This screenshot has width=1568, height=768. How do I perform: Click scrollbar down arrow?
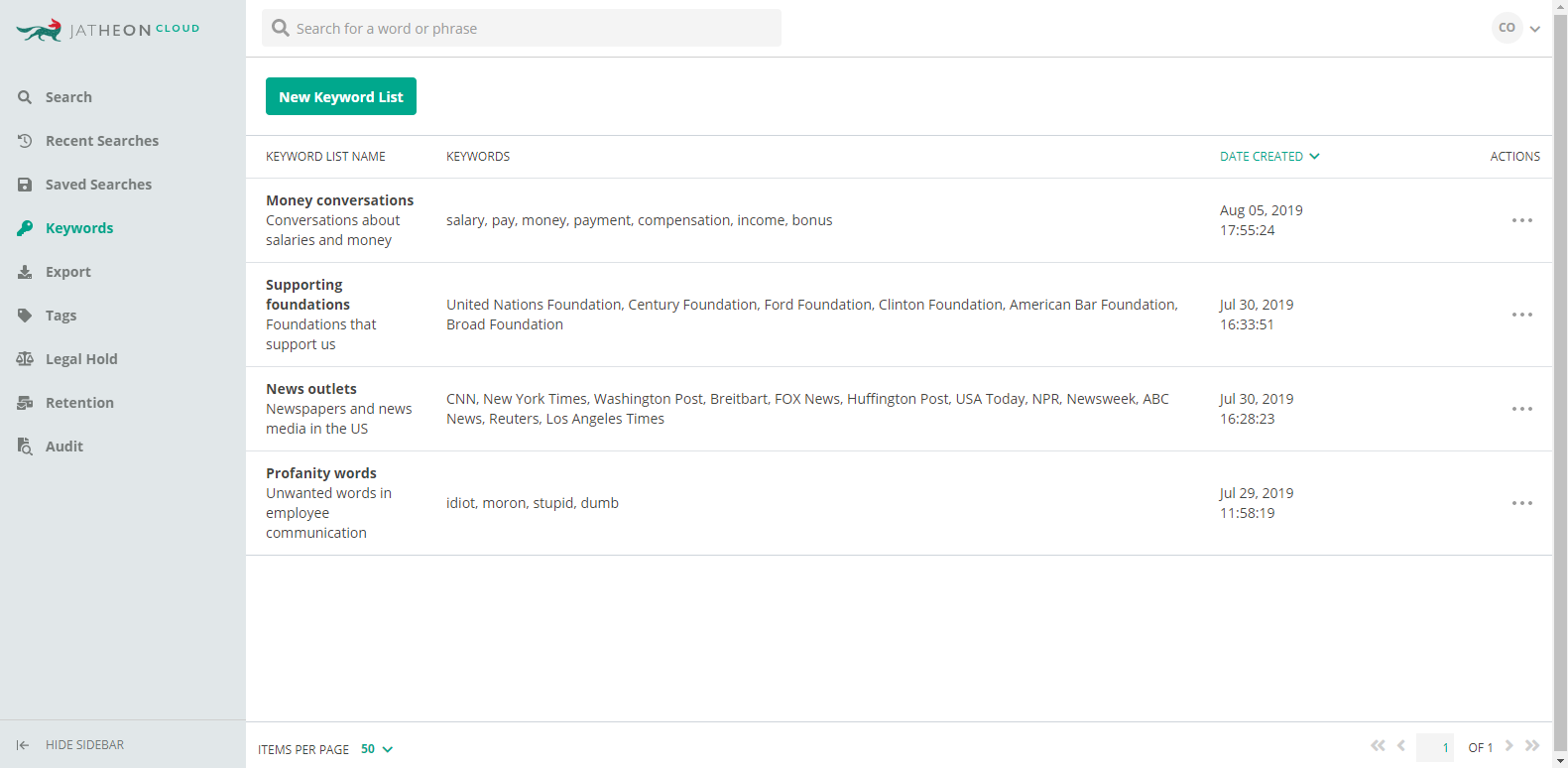(1560, 761)
